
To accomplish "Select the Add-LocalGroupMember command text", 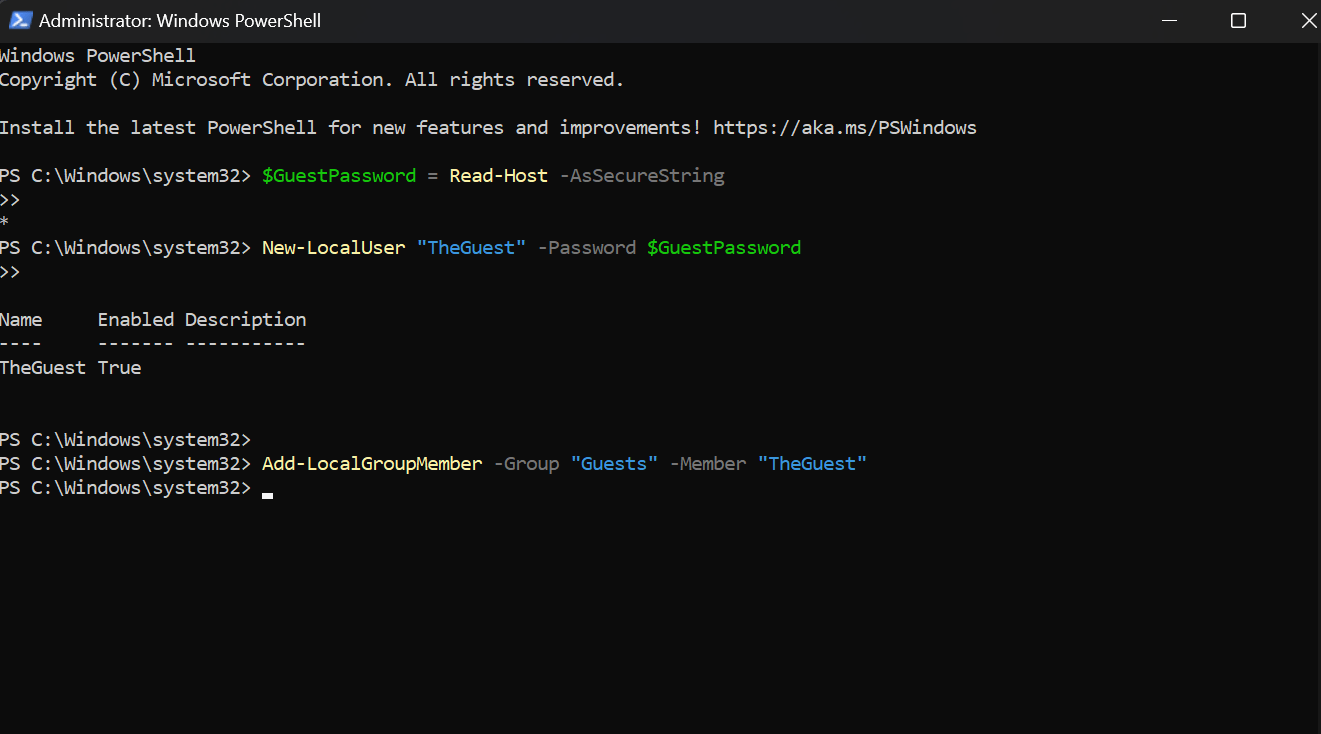I will pyautogui.click(x=371, y=463).
